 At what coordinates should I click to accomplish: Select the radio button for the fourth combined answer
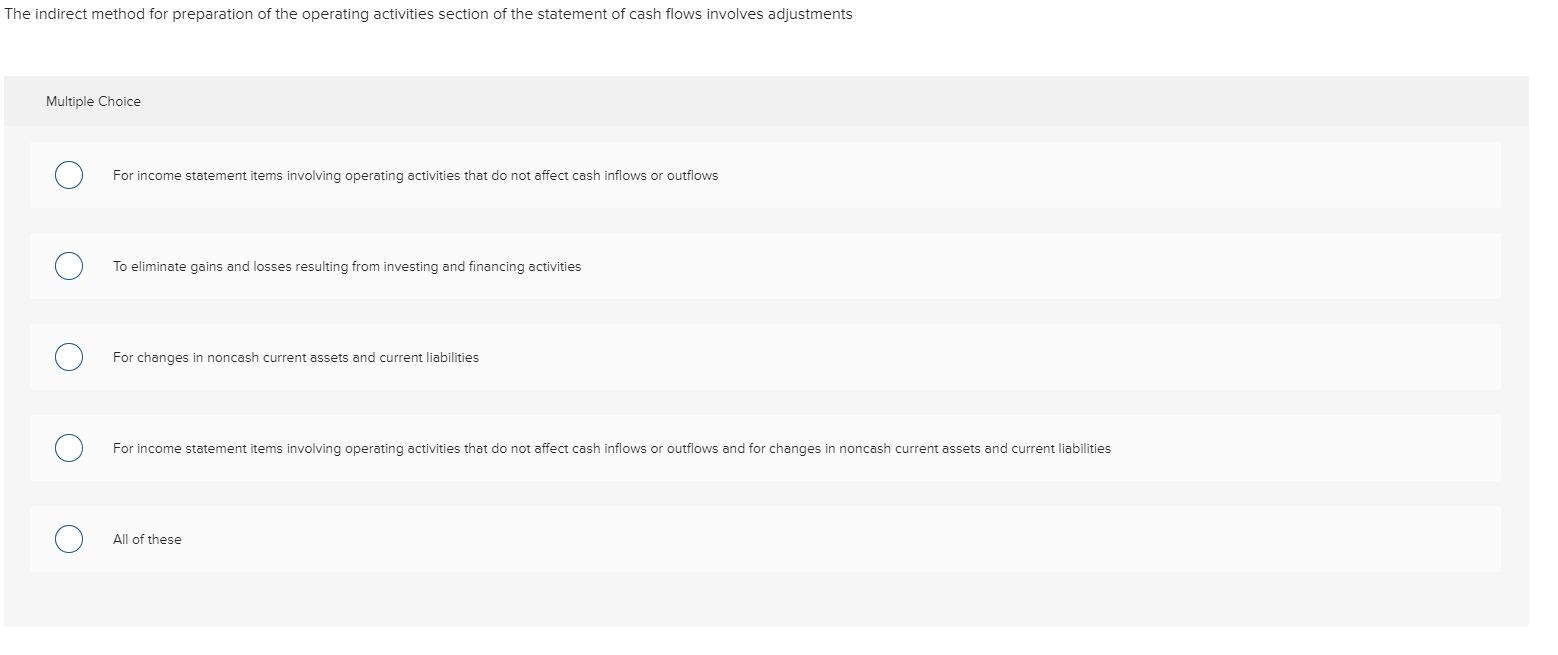pyautogui.click(x=69, y=447)
